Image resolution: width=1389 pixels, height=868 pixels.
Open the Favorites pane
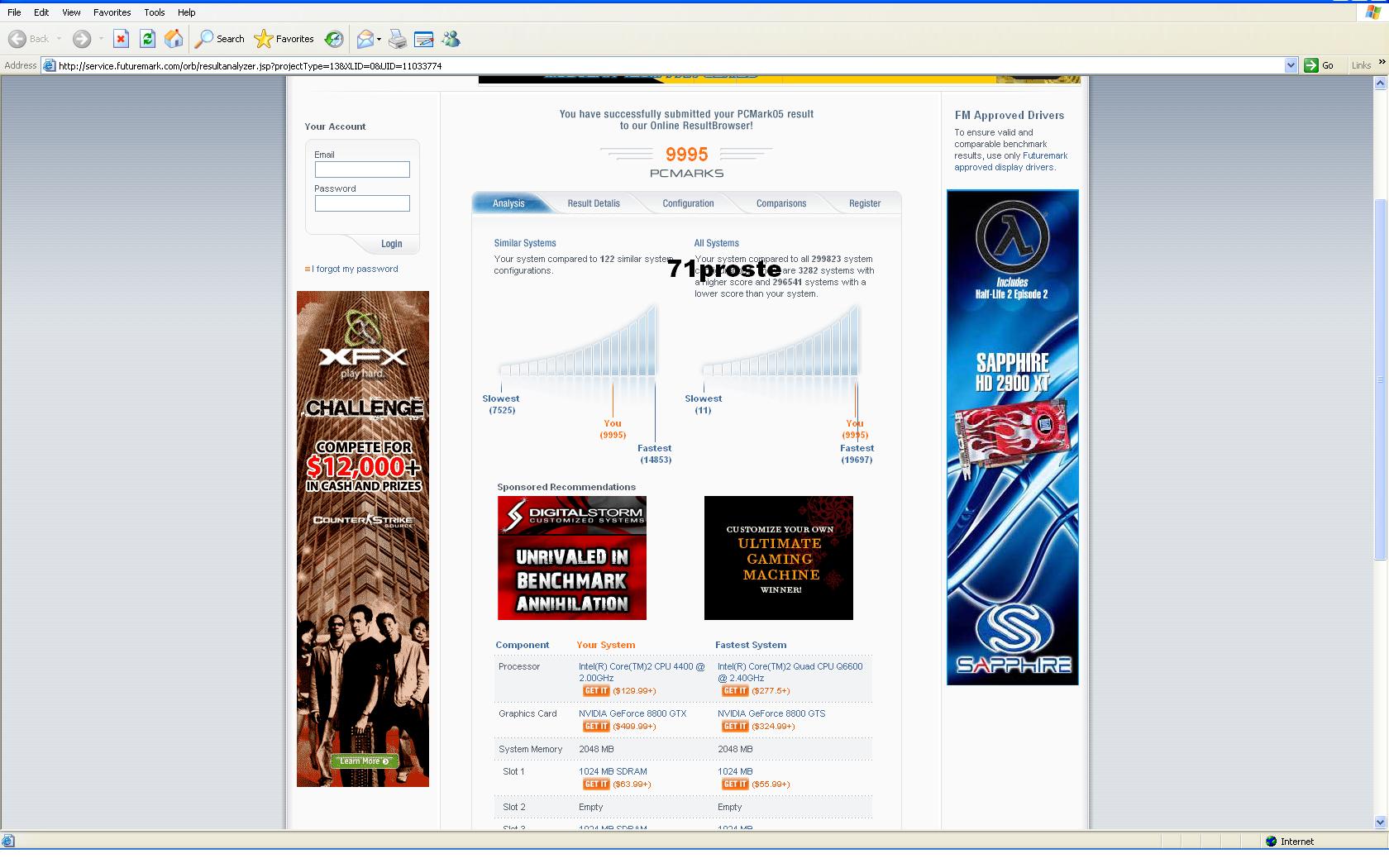(284, 39)
